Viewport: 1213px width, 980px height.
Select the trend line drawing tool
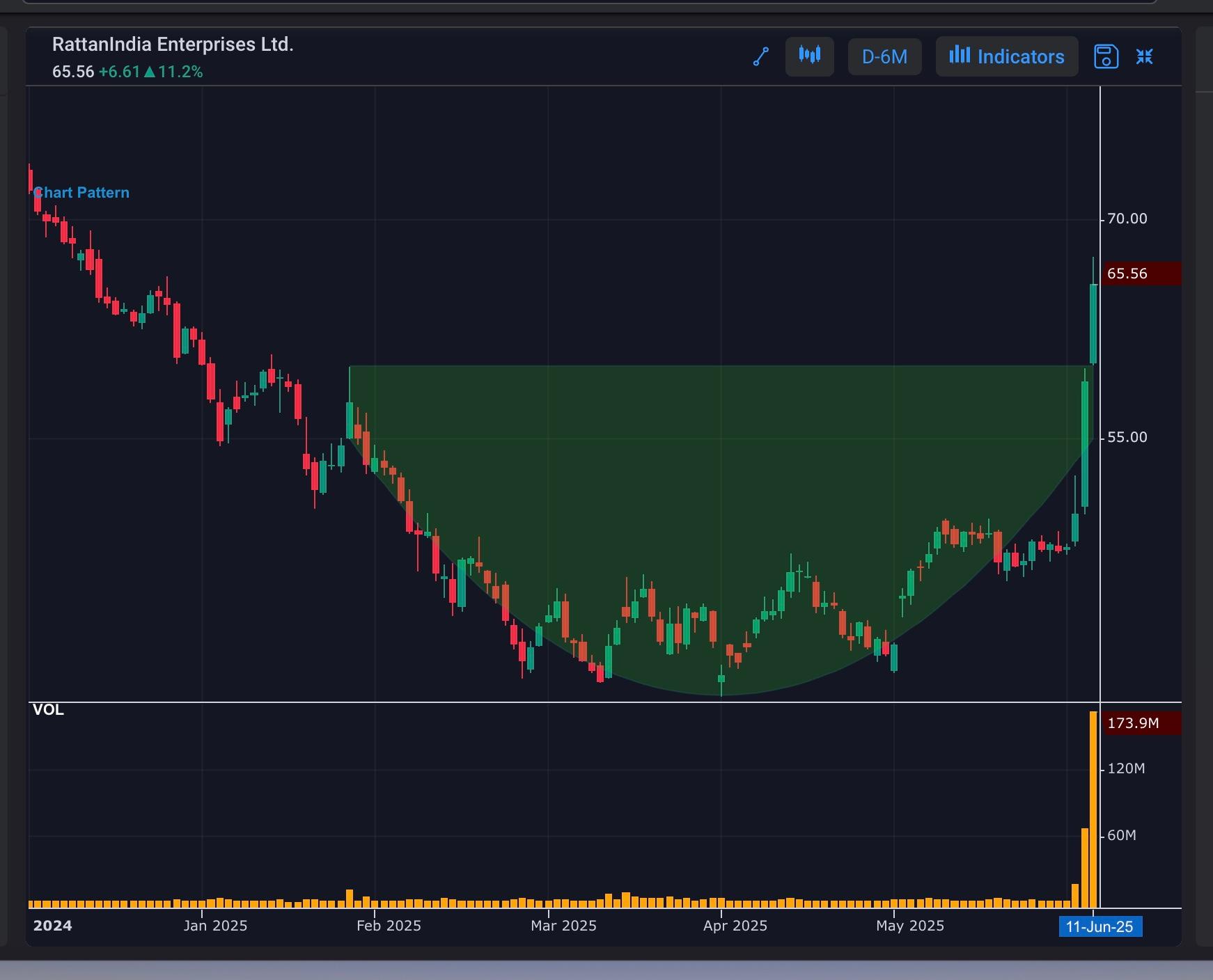tap(761, 56)
